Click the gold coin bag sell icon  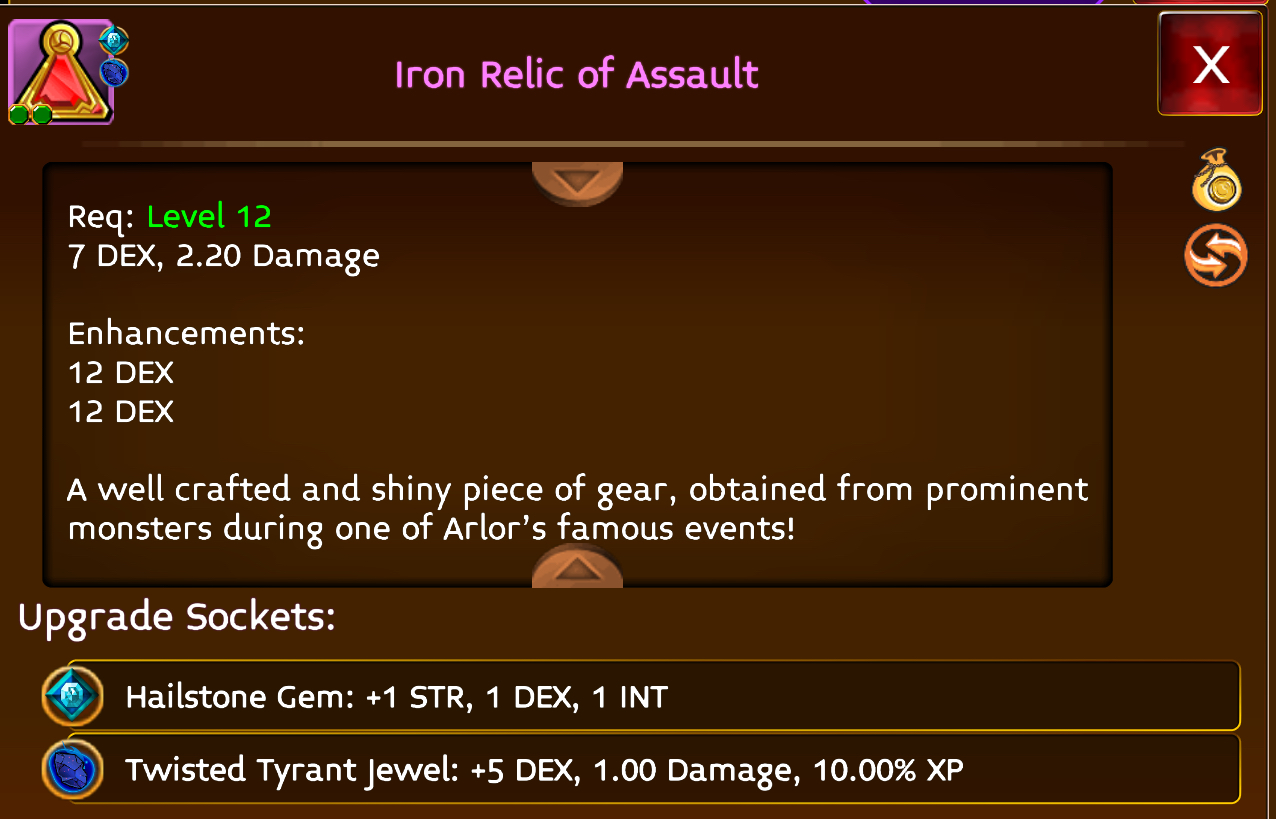[x=1217, y=180]
